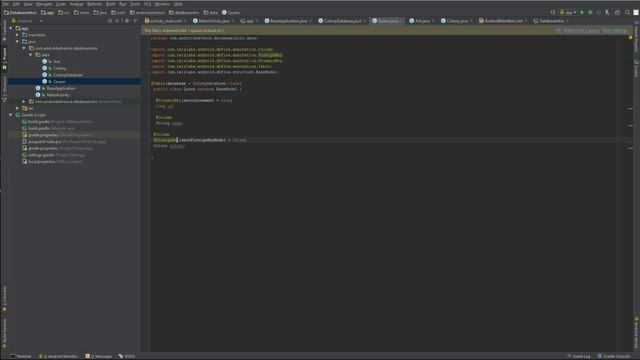
Task: Expand the res folder
Action: (18, 108)
